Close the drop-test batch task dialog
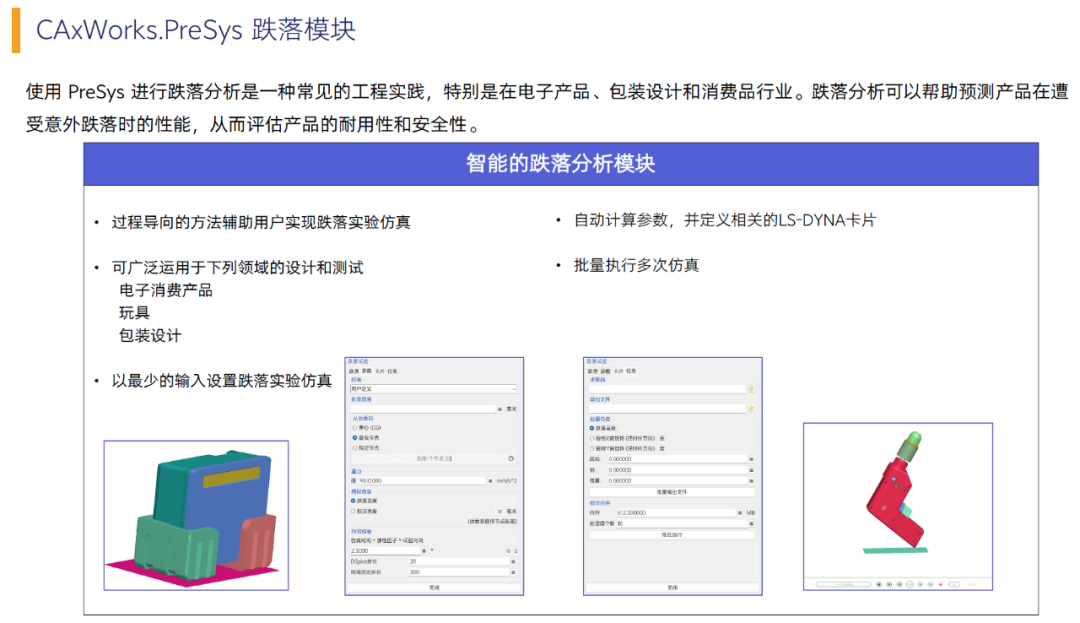The image size is (1080, 623). (672, 587)
